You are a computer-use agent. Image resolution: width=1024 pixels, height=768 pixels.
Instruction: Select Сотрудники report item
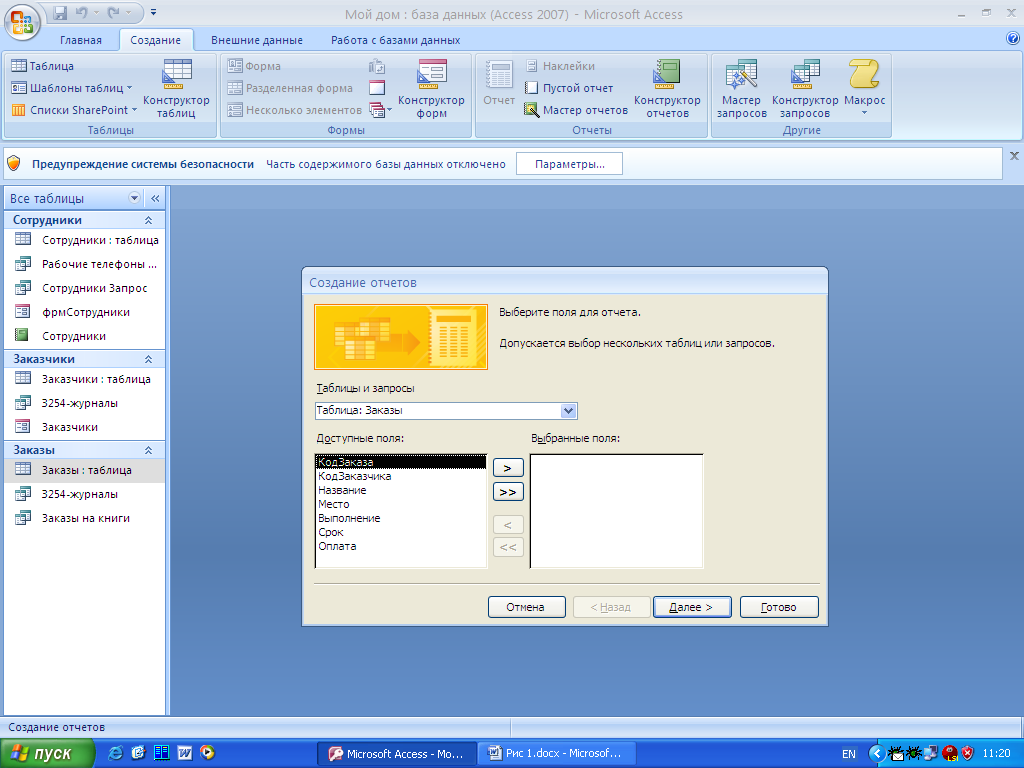85,336
